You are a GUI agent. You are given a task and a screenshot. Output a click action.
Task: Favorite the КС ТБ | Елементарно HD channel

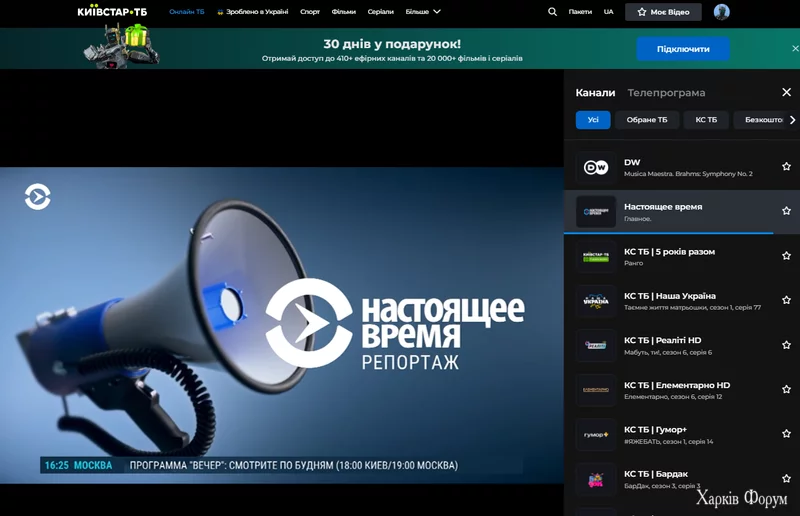tap(786, 389)
